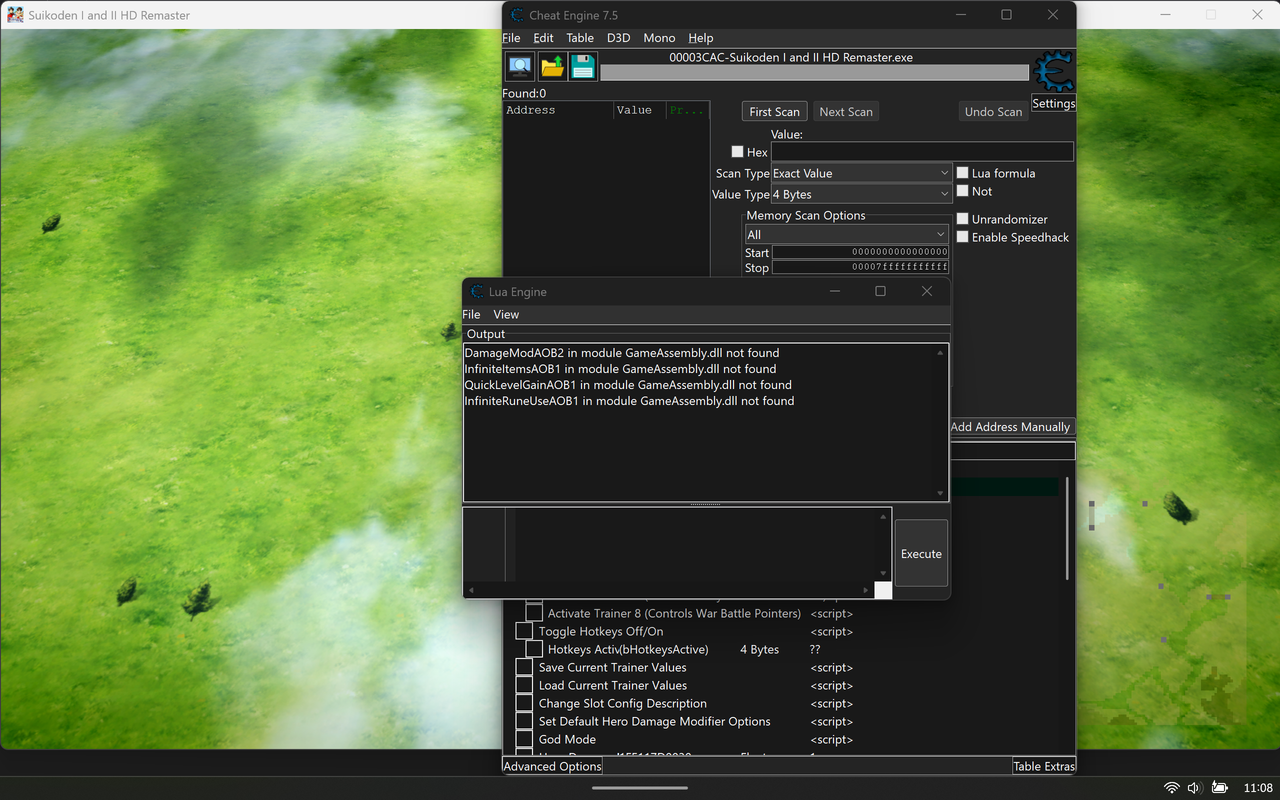1280x800 pixels.
Task: Open the Help menu
Action: (701, 38)
